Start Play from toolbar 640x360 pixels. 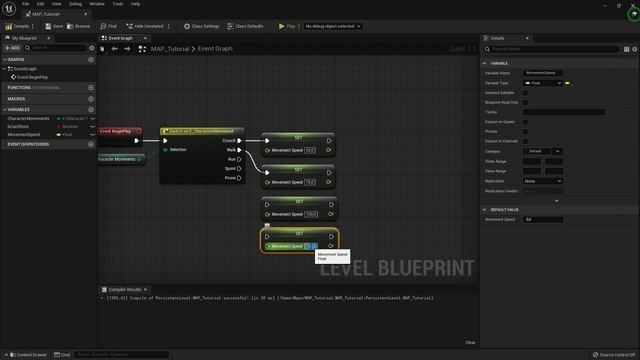(x=287, y=26)
